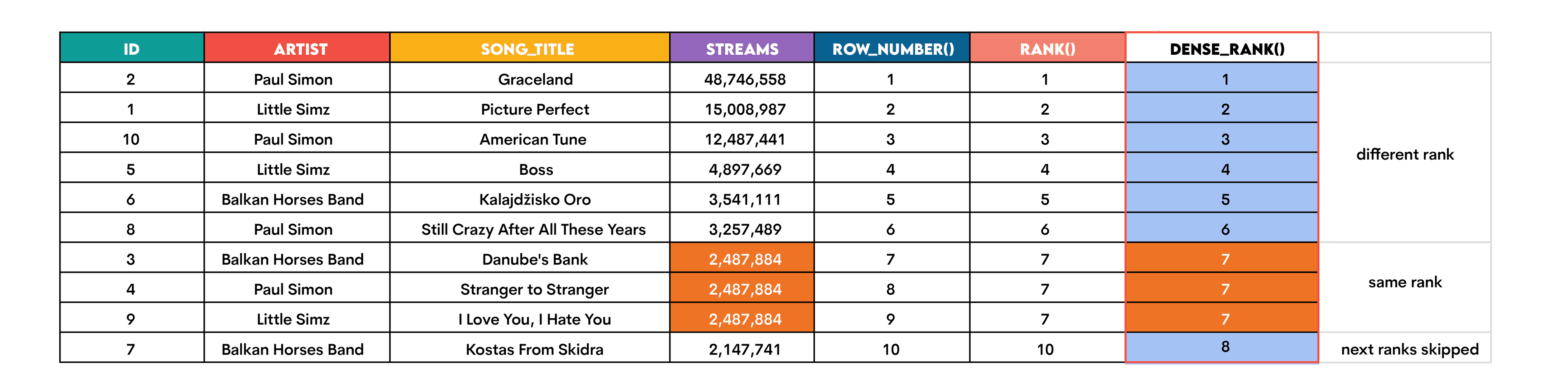Click the 48,746,558 streams cell
Screen dimensions: 1568x383
point(744,79)
